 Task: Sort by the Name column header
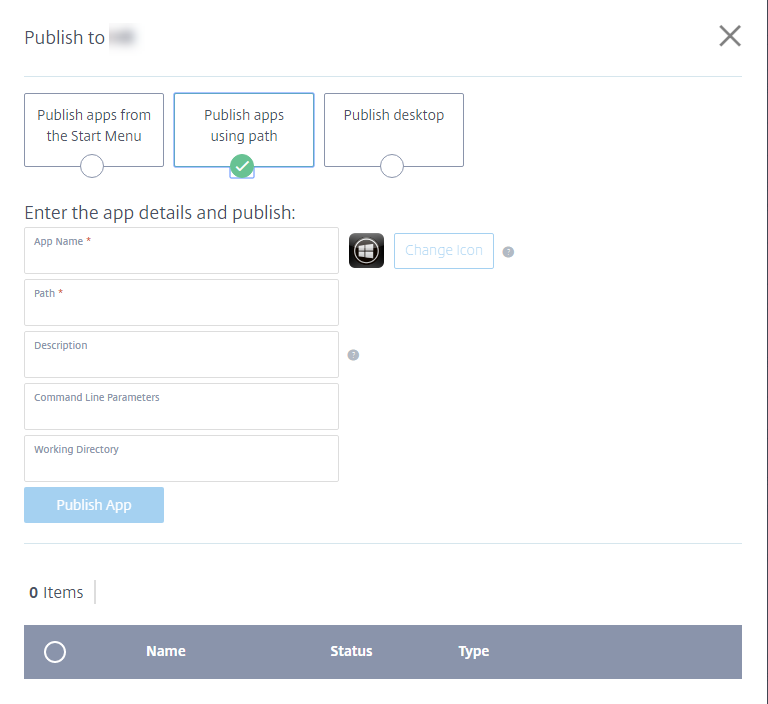point(166,651)
